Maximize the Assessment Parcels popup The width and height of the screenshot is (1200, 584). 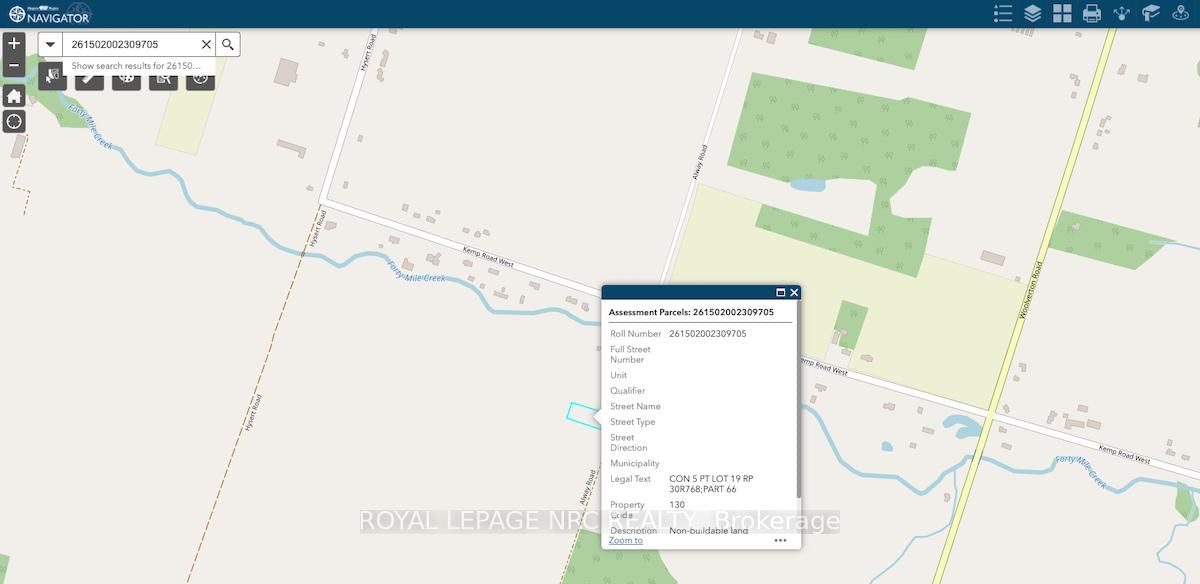tap(781, 293)
